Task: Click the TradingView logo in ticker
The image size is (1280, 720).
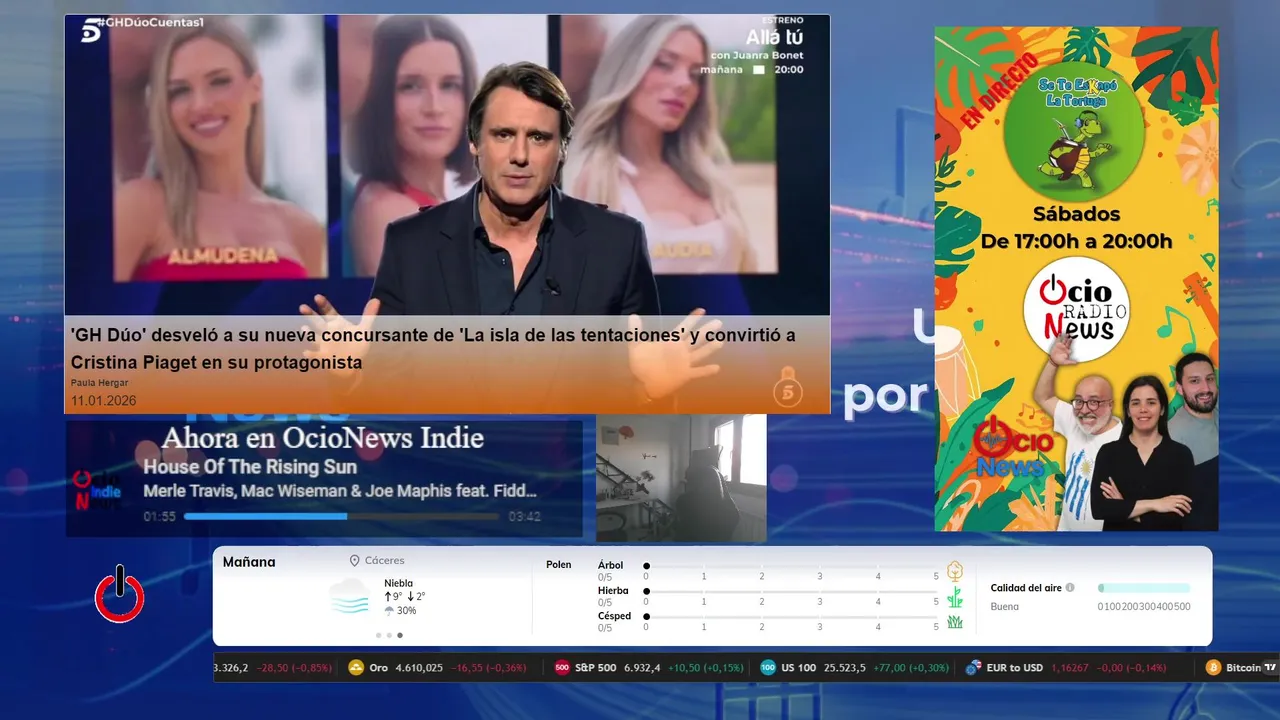Action: point(1270,668)
